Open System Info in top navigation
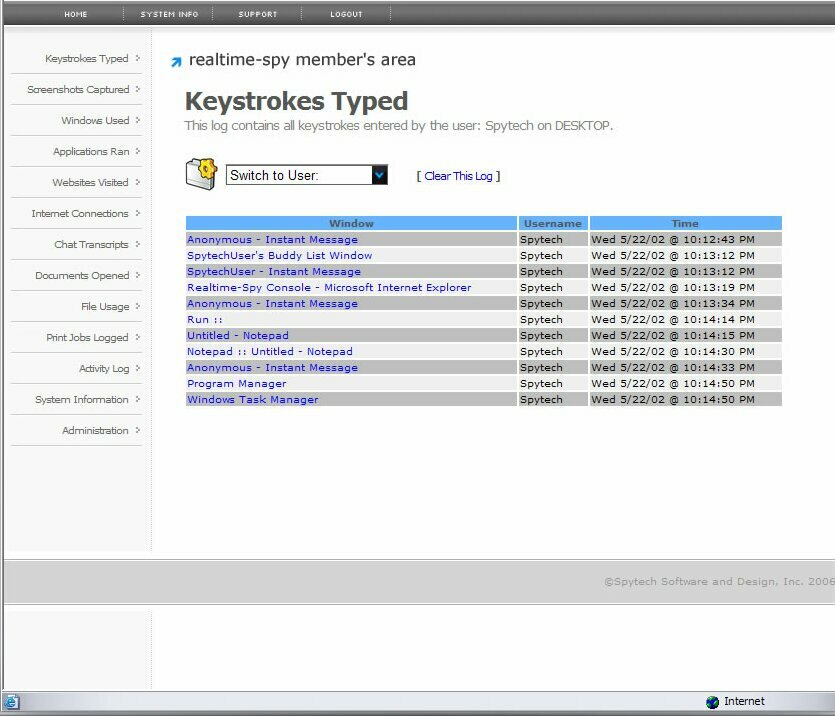 click(x=169, y=15)
